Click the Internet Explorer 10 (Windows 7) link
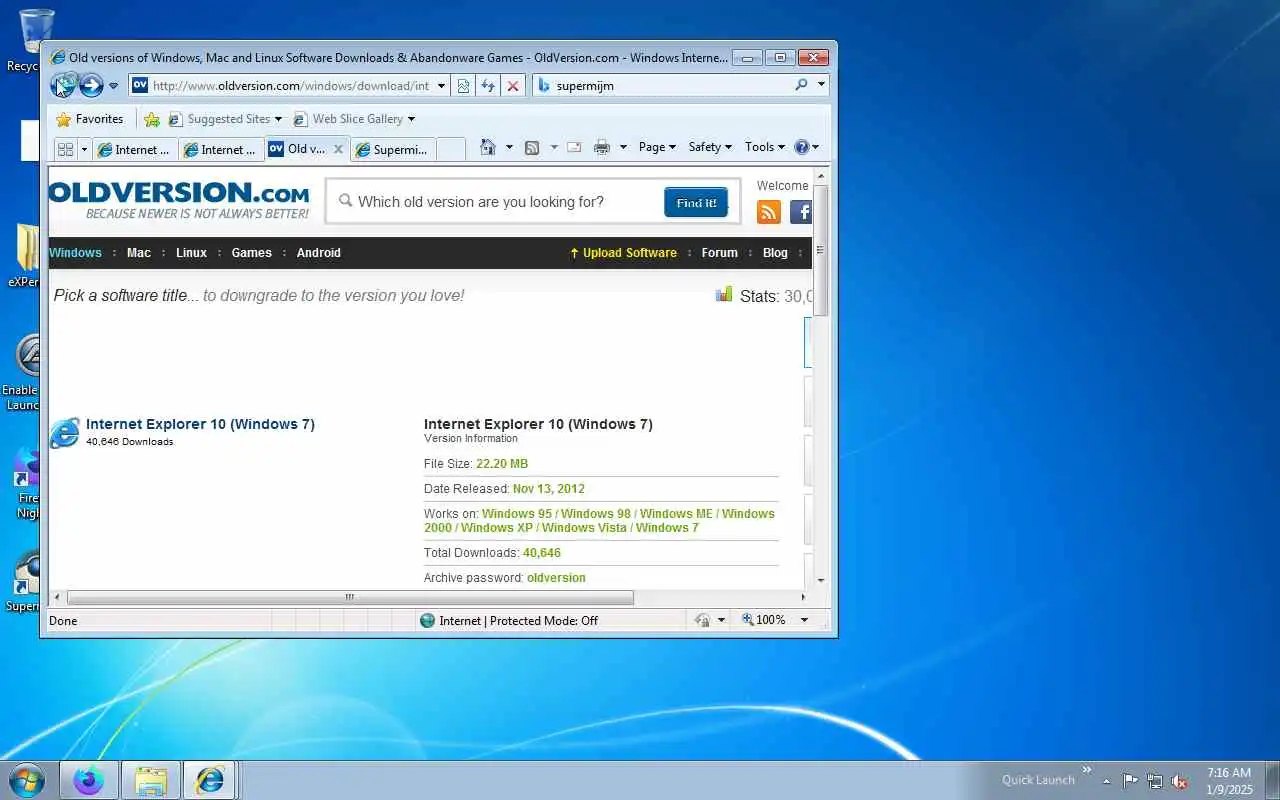Screen dimensions: 1280x800 point(200,424)
